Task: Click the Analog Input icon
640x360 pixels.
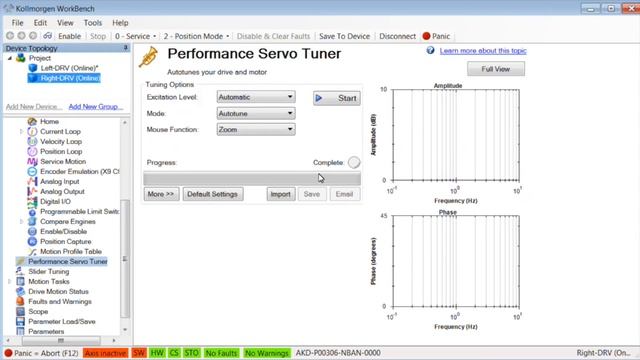Action: point(32,182)
